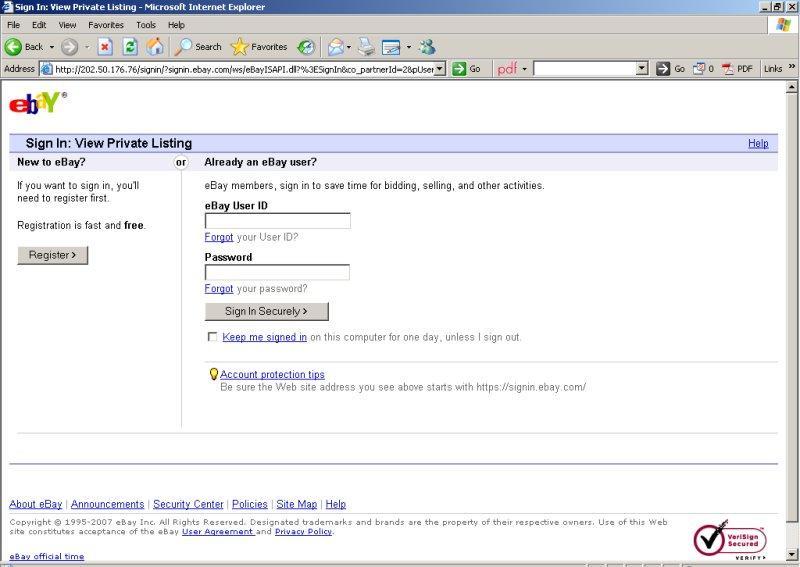800x567 pixels.
Task: Go to Home page icon
Action: (155, 47)
